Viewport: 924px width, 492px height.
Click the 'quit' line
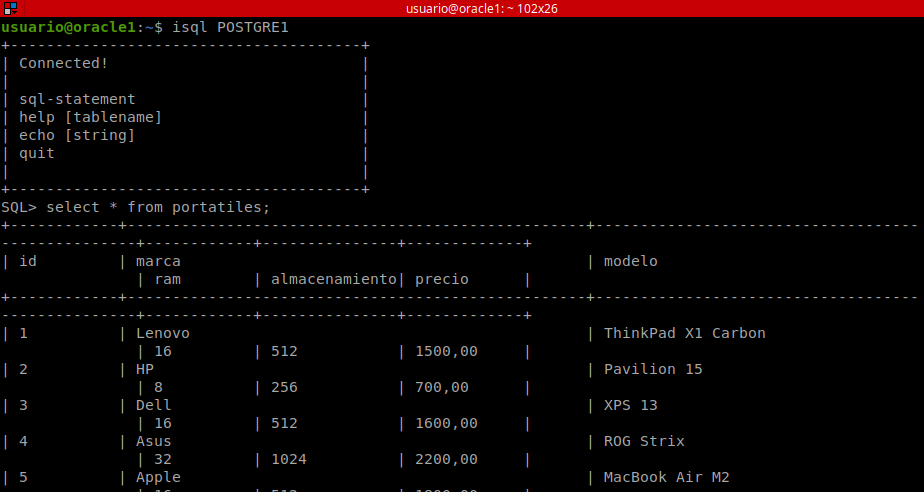[x=37, y=153]
